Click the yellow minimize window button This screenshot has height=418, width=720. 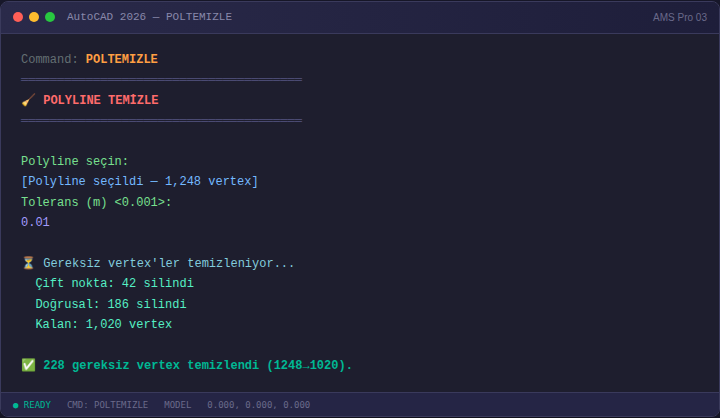pyautogui.click(x=34, y=17)
